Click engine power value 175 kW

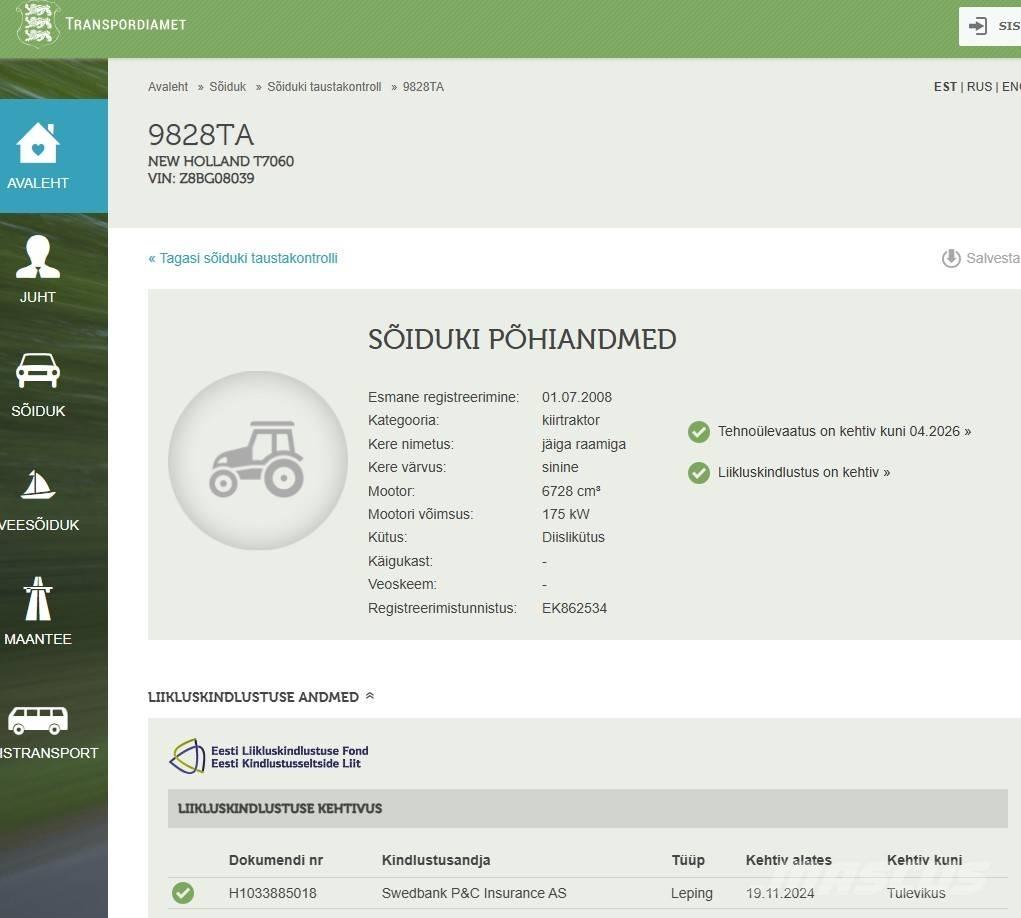click(565, 514)
